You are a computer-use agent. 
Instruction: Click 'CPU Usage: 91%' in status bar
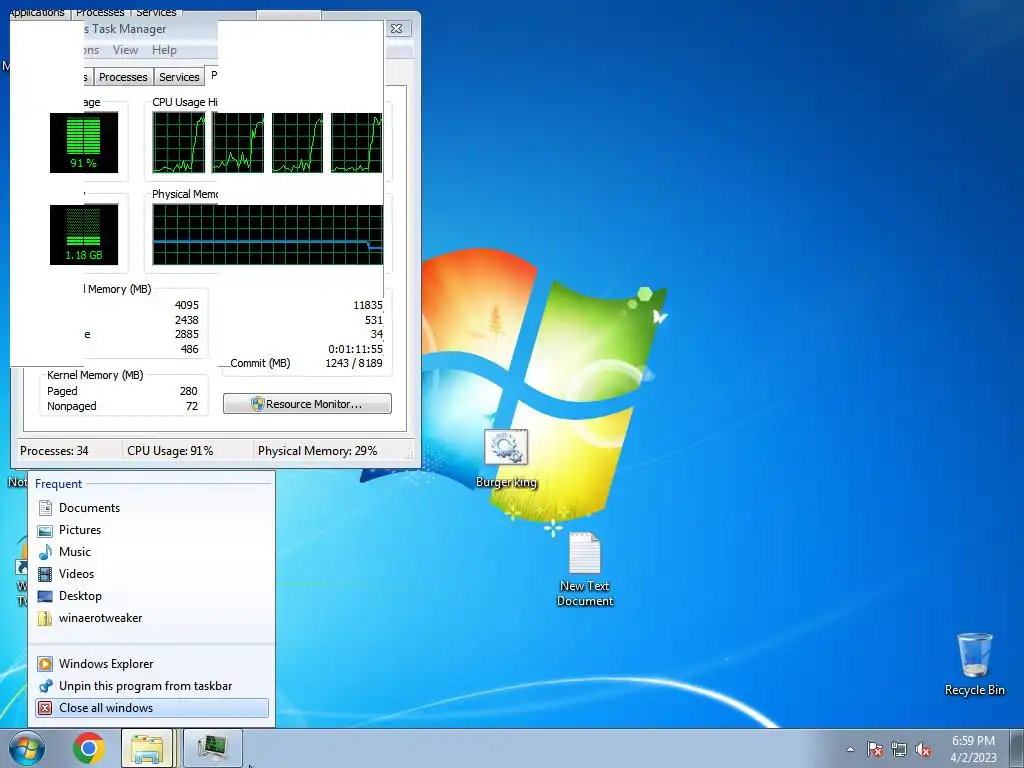pos(170,451)
